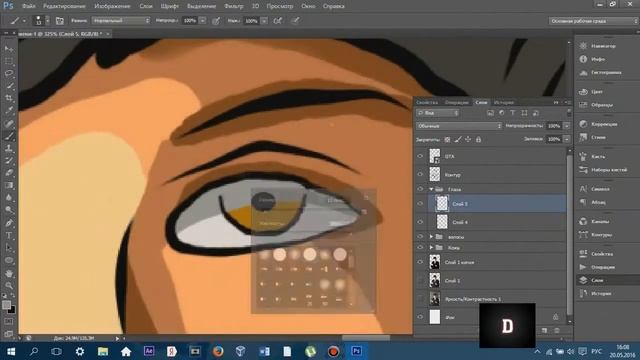Open After Effects from the taskbar
This screenshot has width=640, height=360.
click(149, 351)
